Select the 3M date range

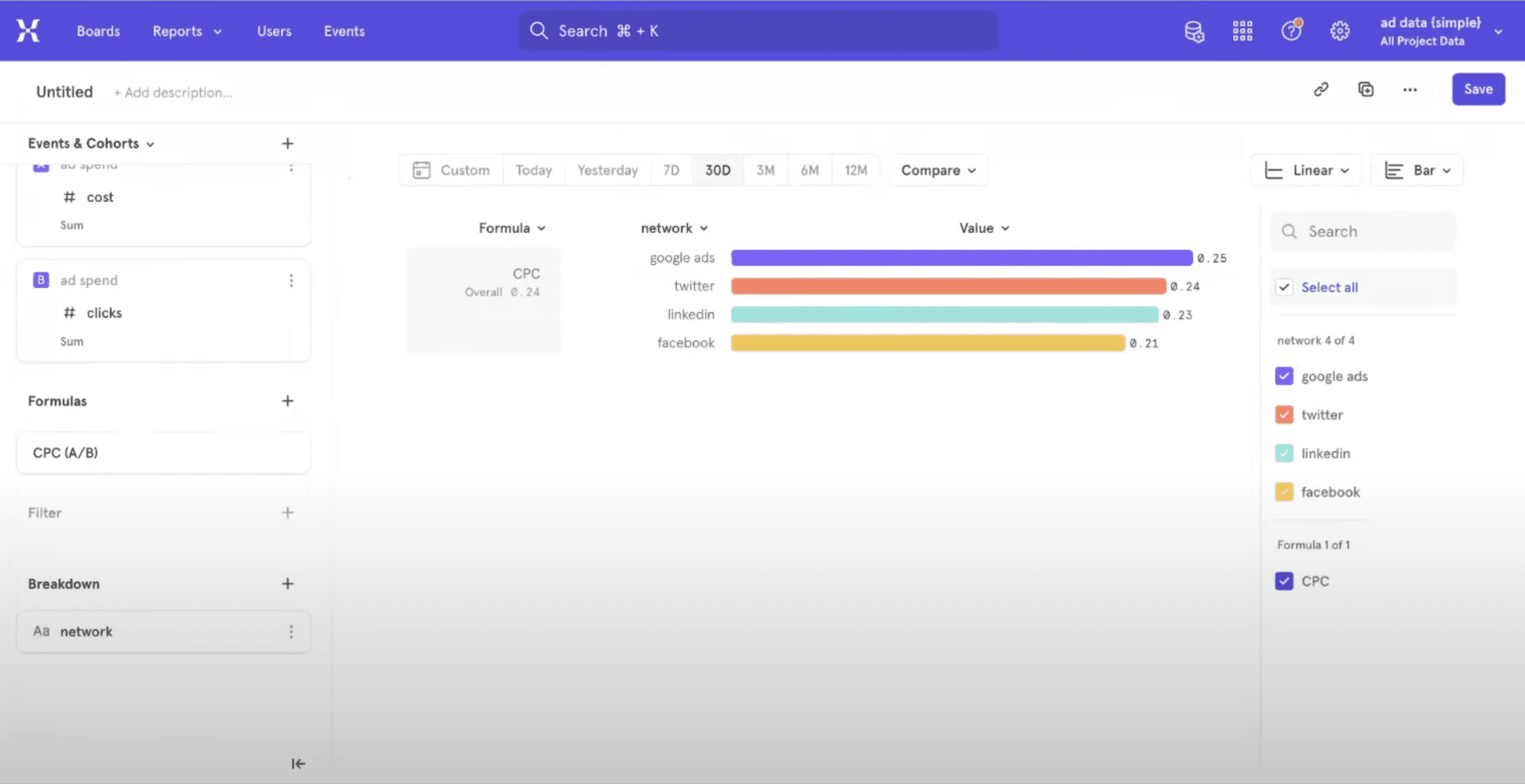click(x=765, y=170)
